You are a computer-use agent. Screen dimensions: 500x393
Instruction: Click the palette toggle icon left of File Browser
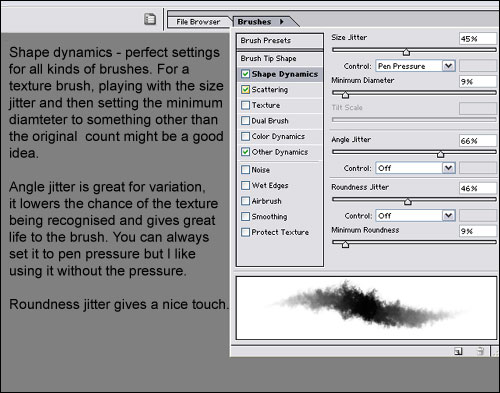[x=150, y=19]
